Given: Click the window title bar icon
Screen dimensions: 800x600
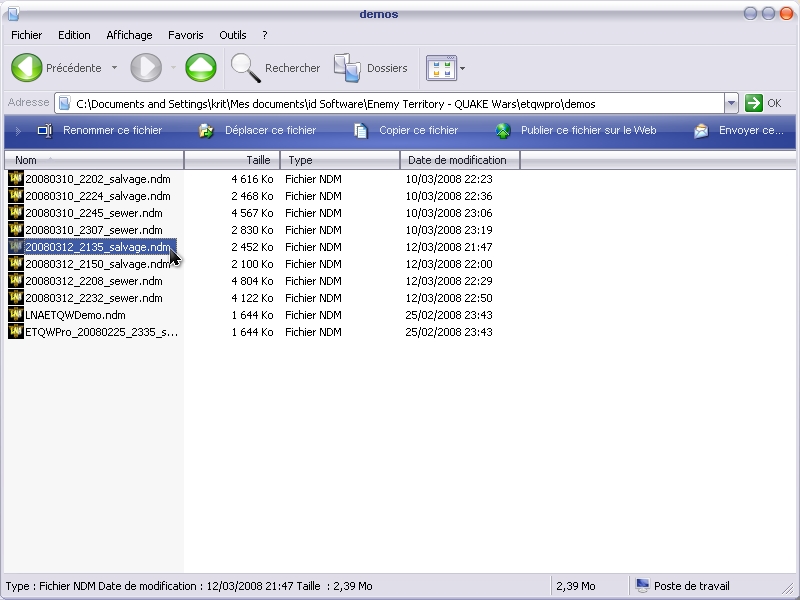Looking at the screenshot, I should coord(14,13).
